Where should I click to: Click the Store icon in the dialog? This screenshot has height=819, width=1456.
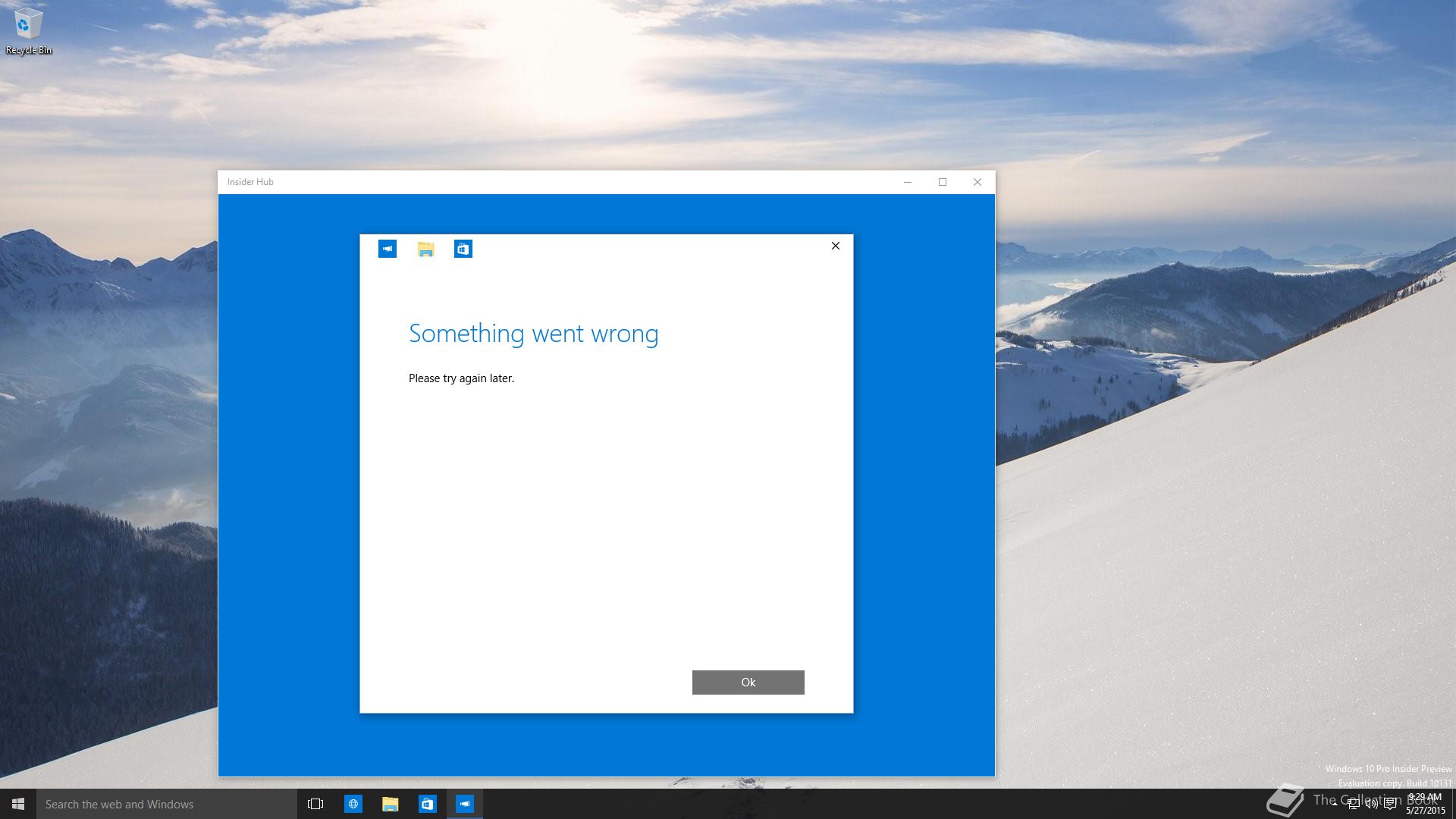(463, 249)
